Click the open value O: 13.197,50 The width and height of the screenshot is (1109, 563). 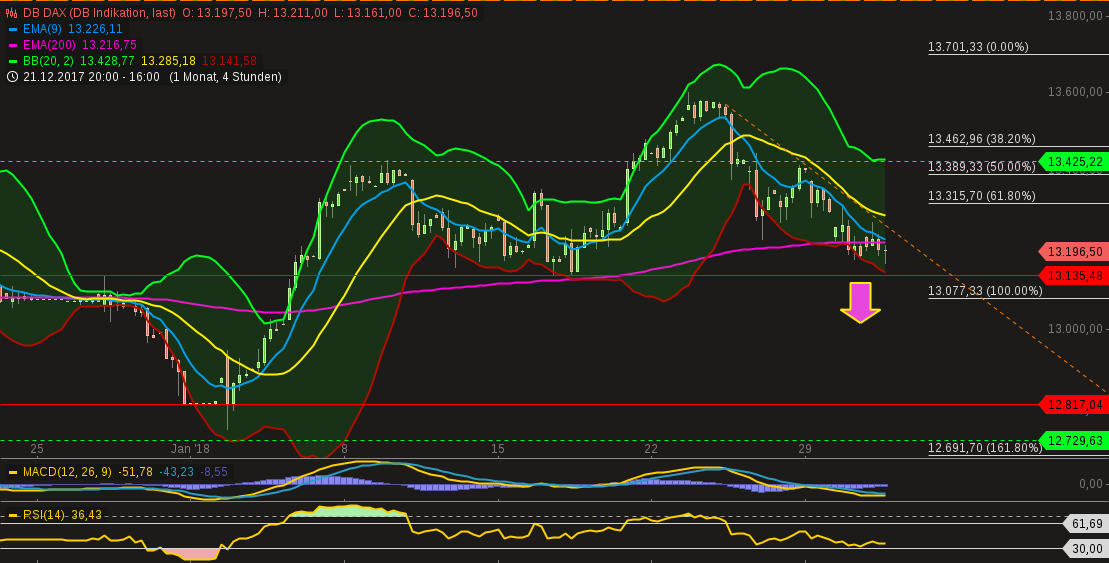[x=216, y=13]
